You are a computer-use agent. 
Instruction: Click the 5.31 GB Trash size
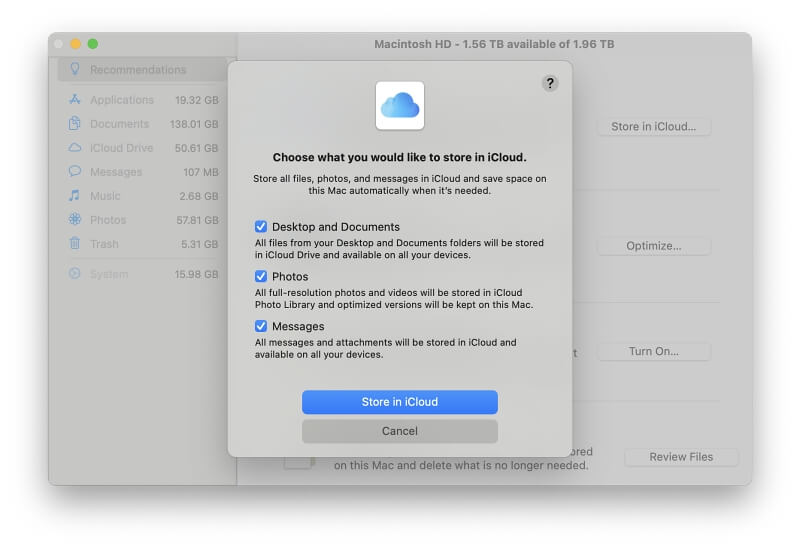199,244
